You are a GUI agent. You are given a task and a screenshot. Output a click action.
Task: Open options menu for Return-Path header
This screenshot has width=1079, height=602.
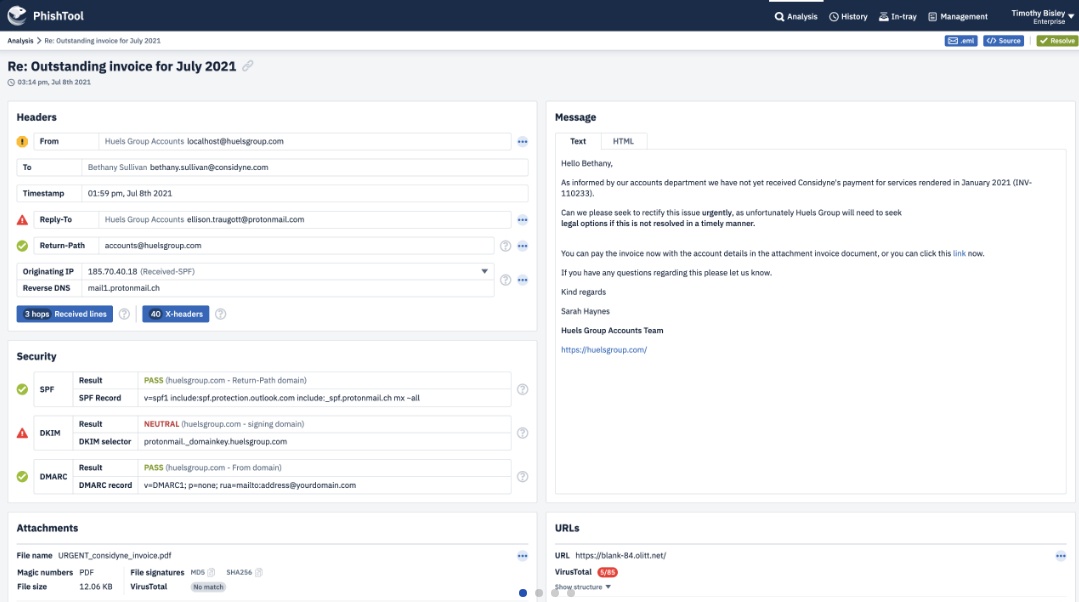coord(522,246)
